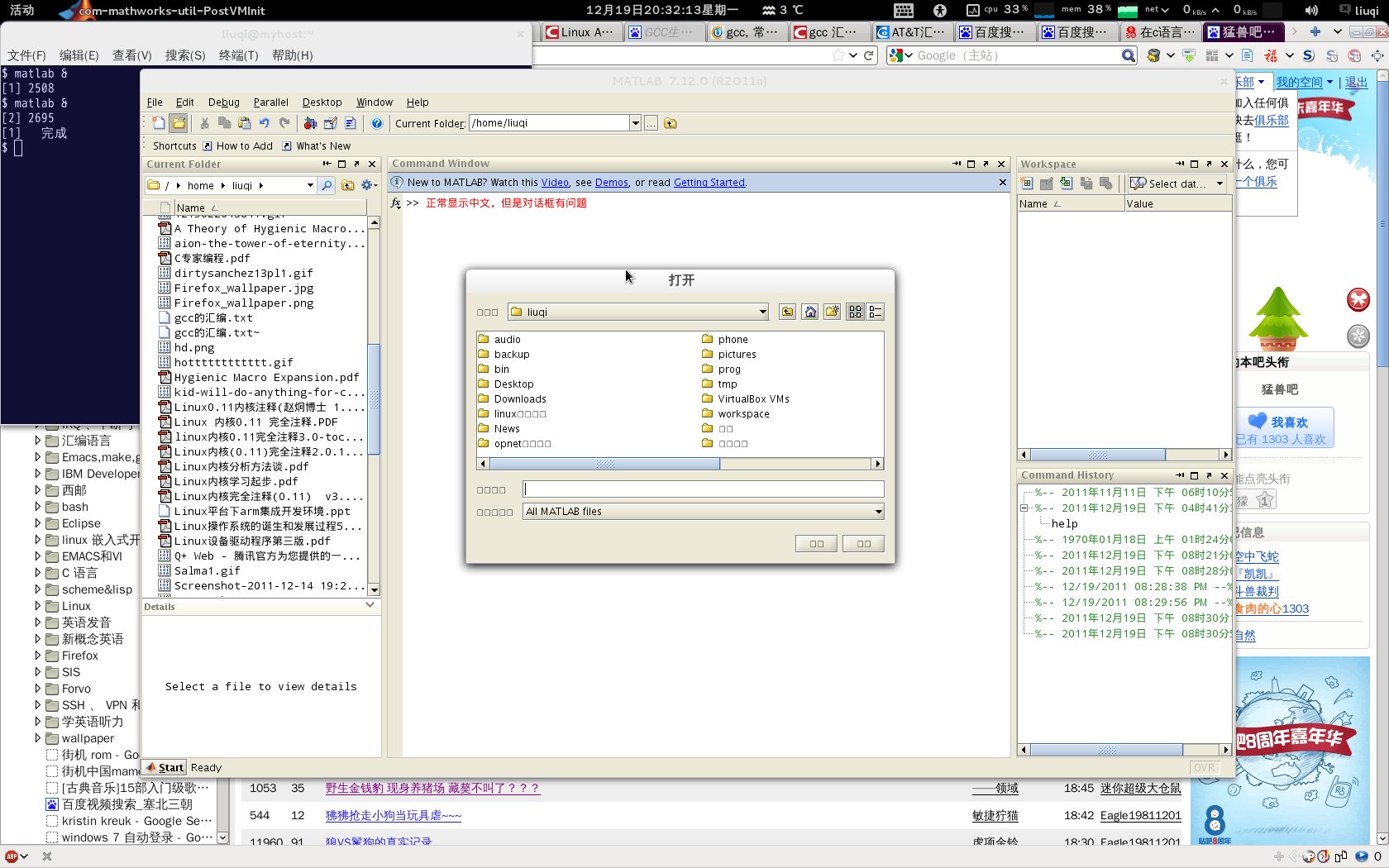Switch to list view in Open dialog

855,312
